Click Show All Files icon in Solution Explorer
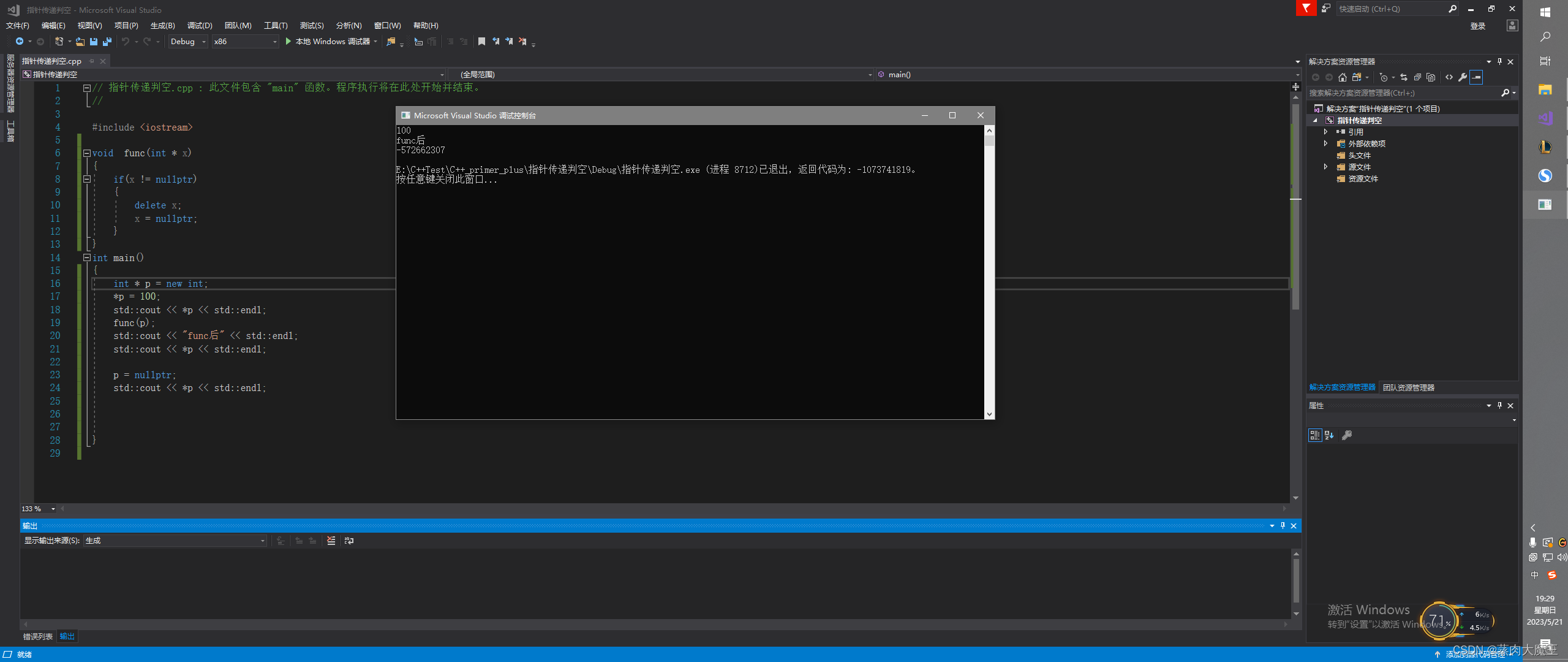Screen dimensions: 1568x662 1431,77
